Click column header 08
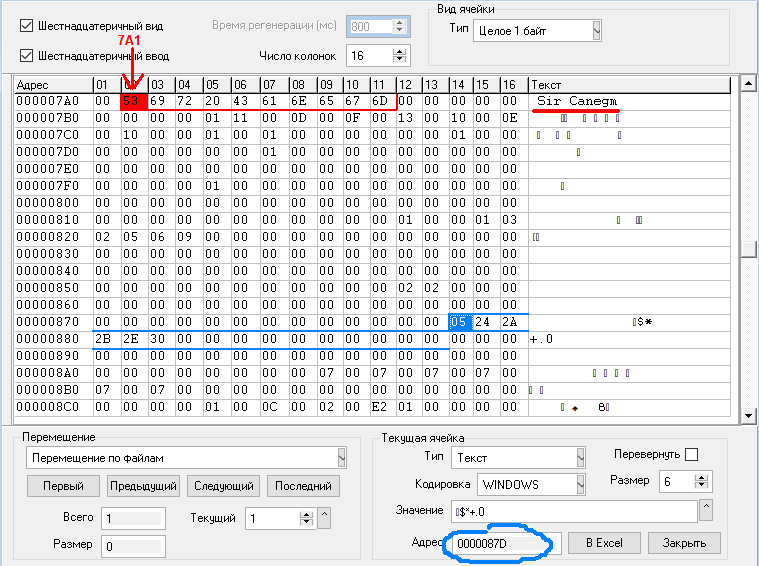 coord(303,85)
